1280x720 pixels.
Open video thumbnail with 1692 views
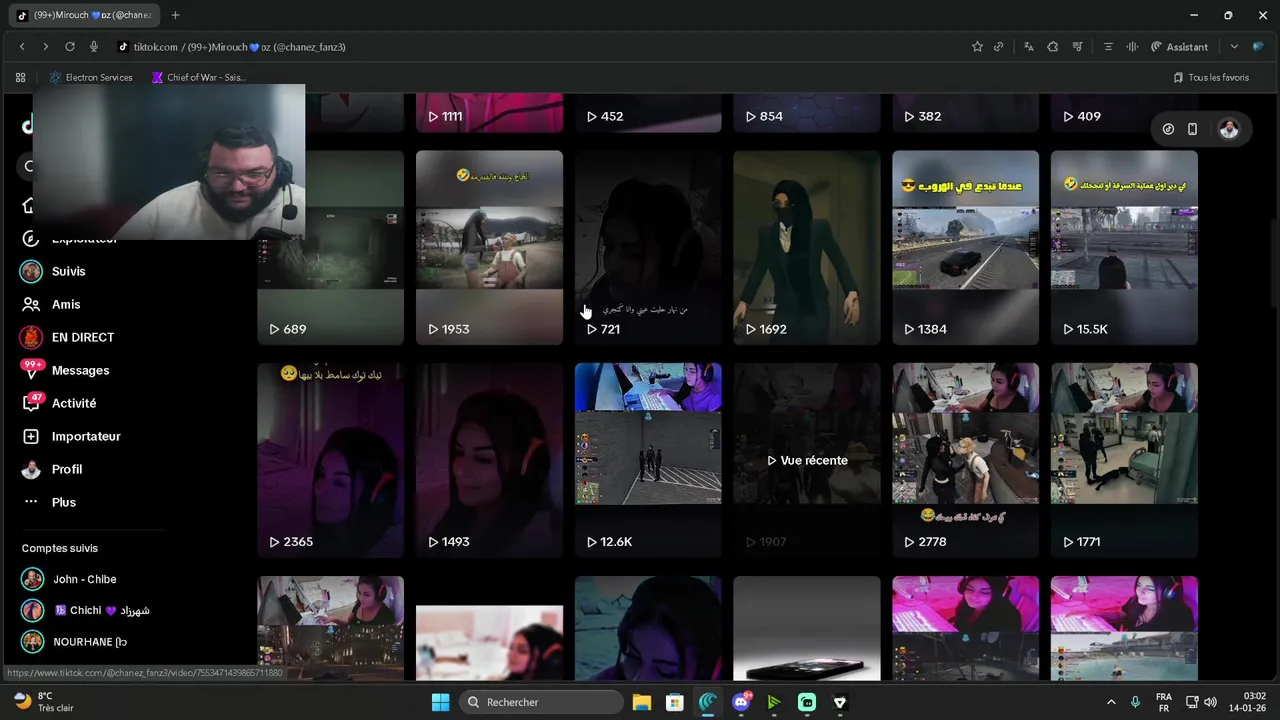[x=807, y=247]
